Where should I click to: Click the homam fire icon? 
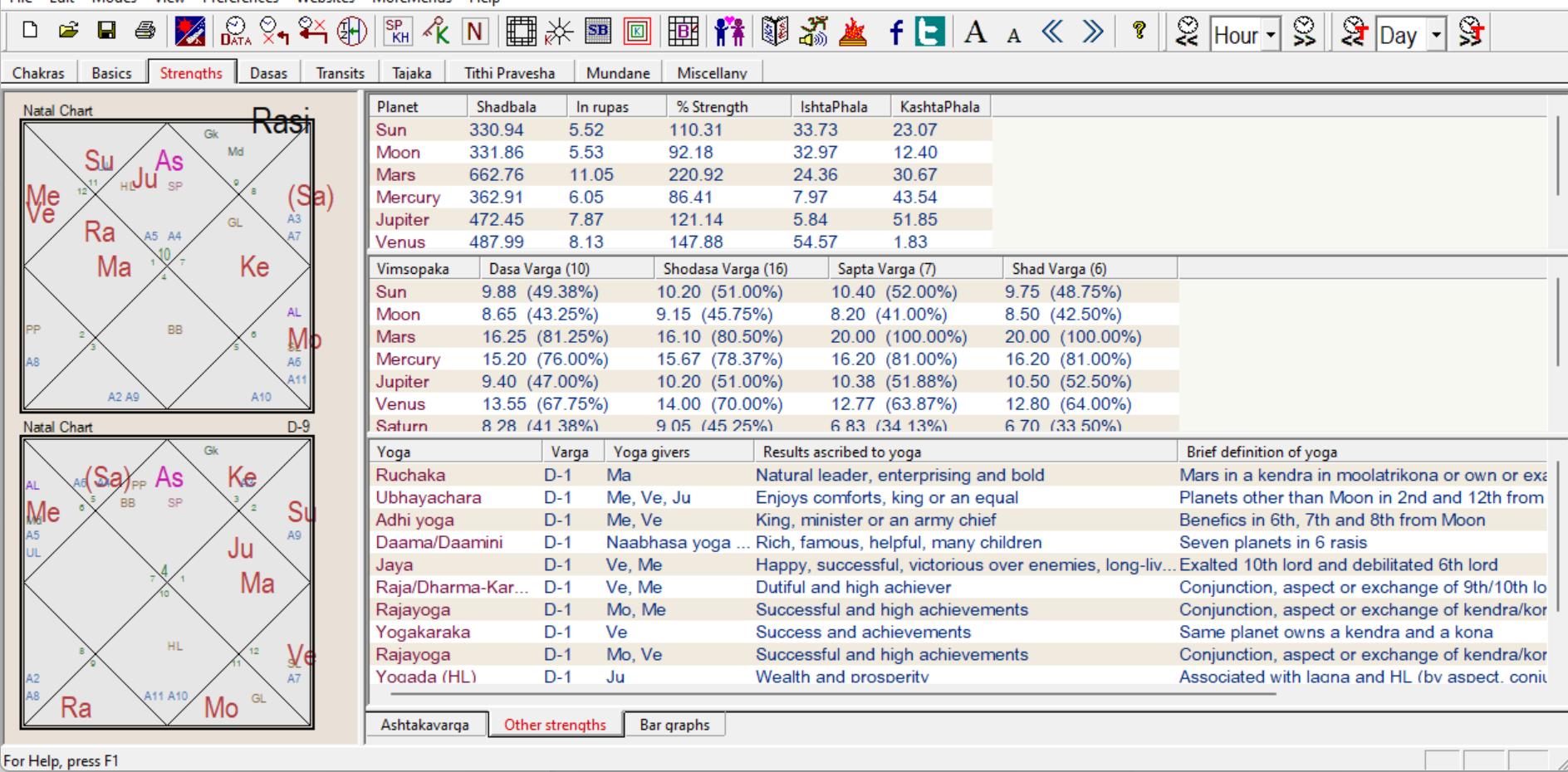point(853,32)
